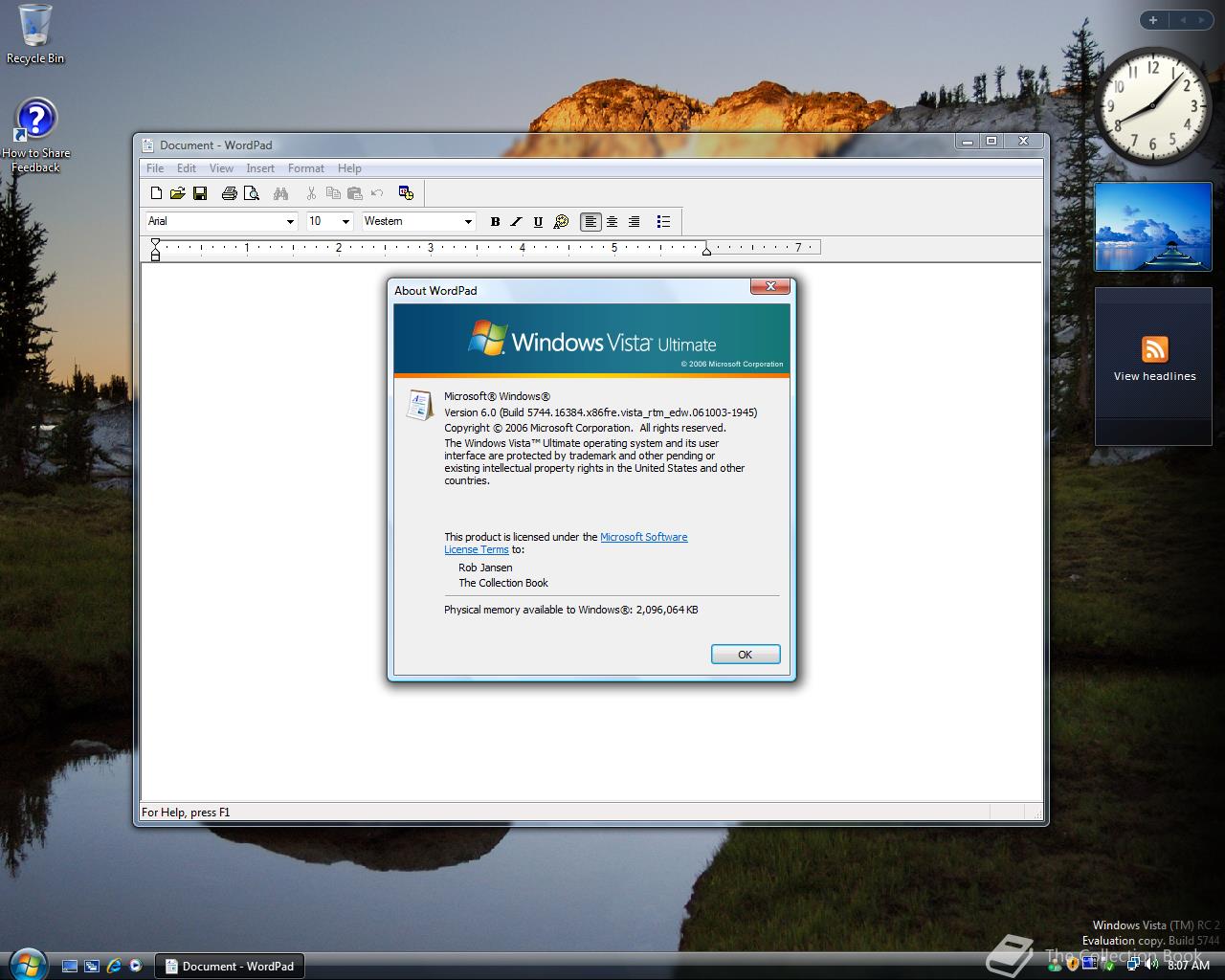This screenshot has width=1225, height=980.
Task: Cut selection with the scissors icon
Action: [311, 193]
